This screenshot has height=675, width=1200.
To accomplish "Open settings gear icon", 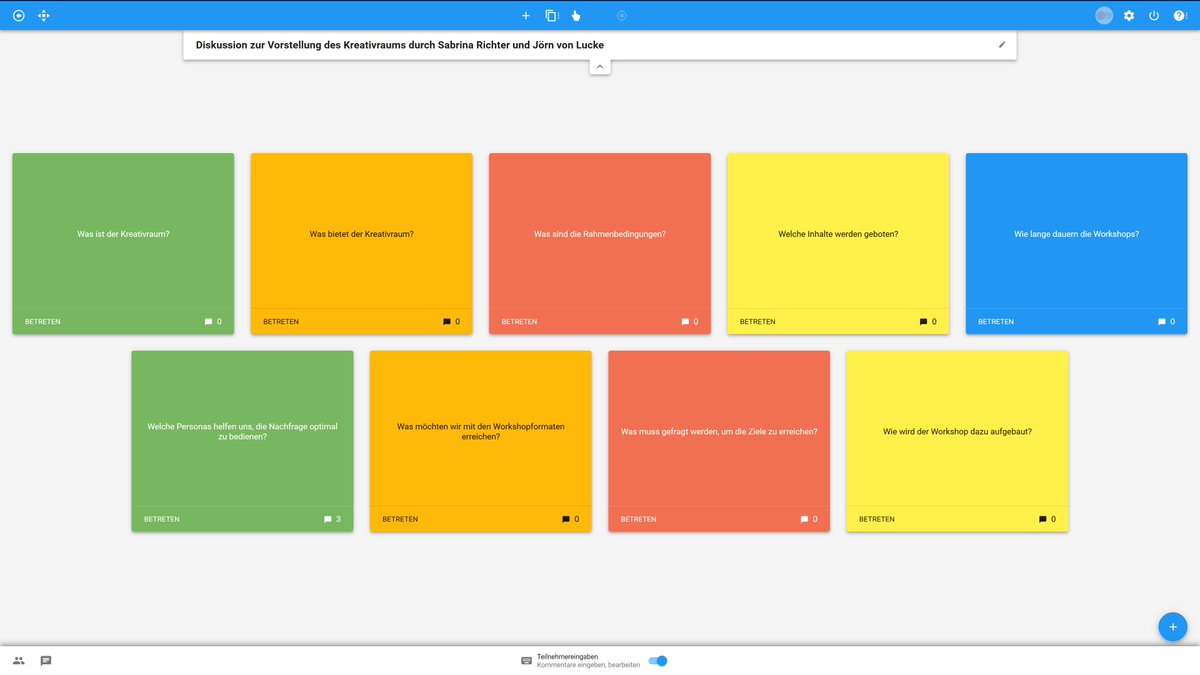I will click(1129, 15).
